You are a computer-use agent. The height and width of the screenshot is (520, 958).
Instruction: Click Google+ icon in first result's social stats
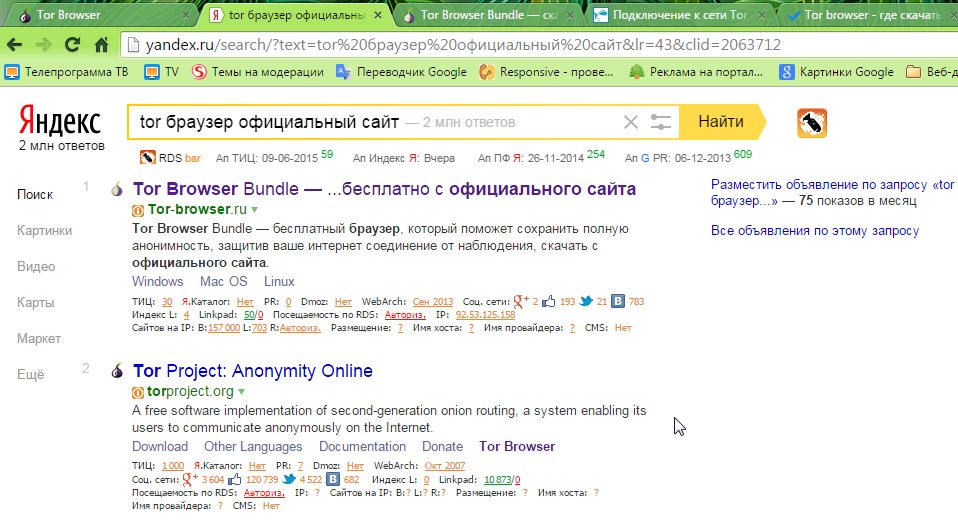(x=521, y=301)
